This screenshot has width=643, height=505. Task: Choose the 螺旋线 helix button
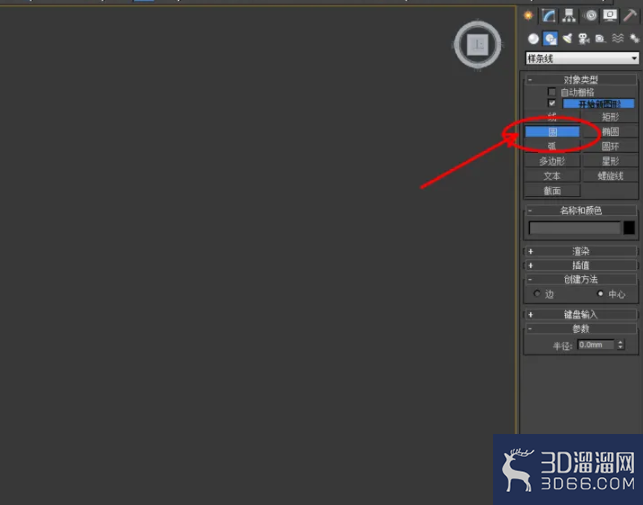(610, 176)
